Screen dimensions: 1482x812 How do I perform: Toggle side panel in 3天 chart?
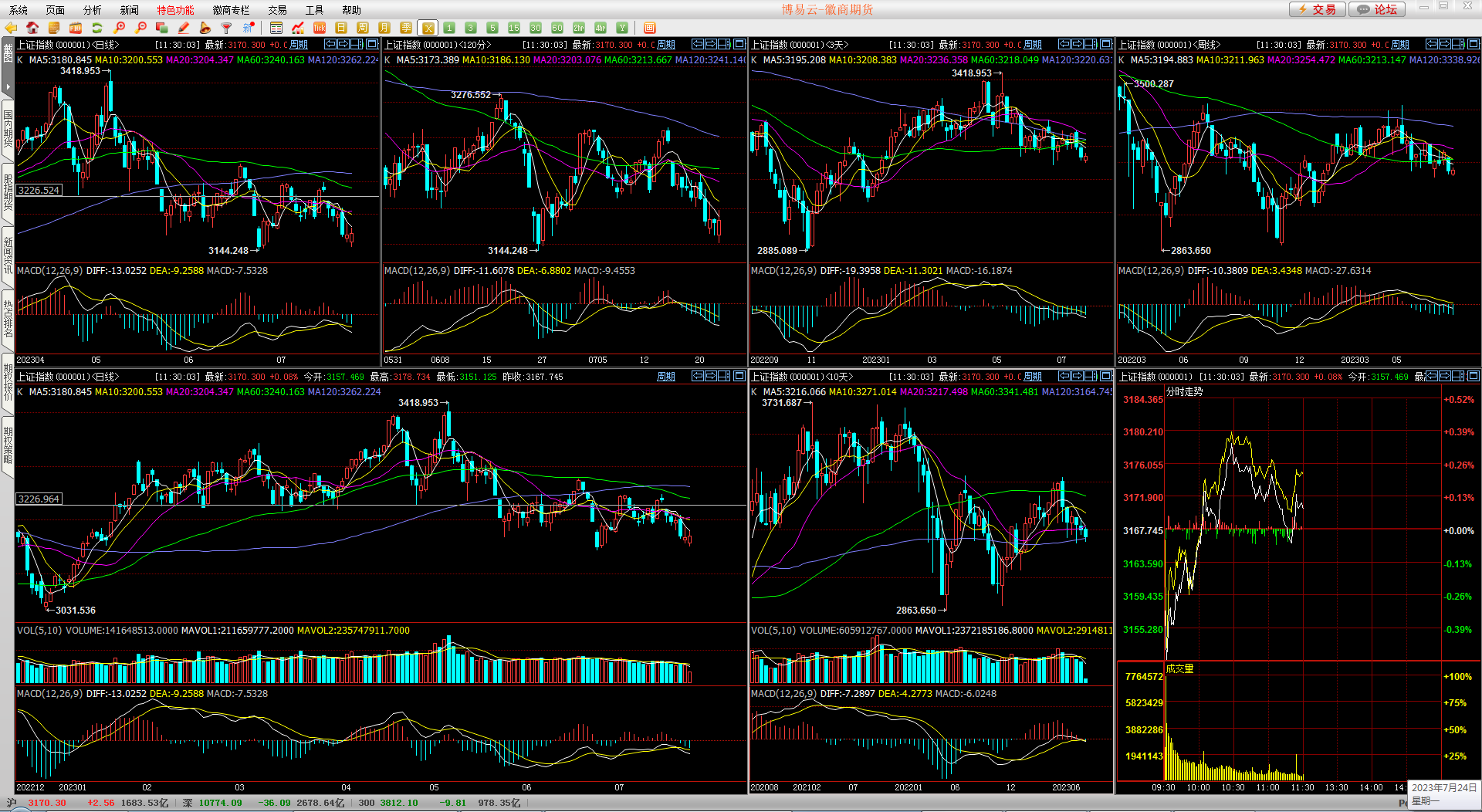point(1091,44)
